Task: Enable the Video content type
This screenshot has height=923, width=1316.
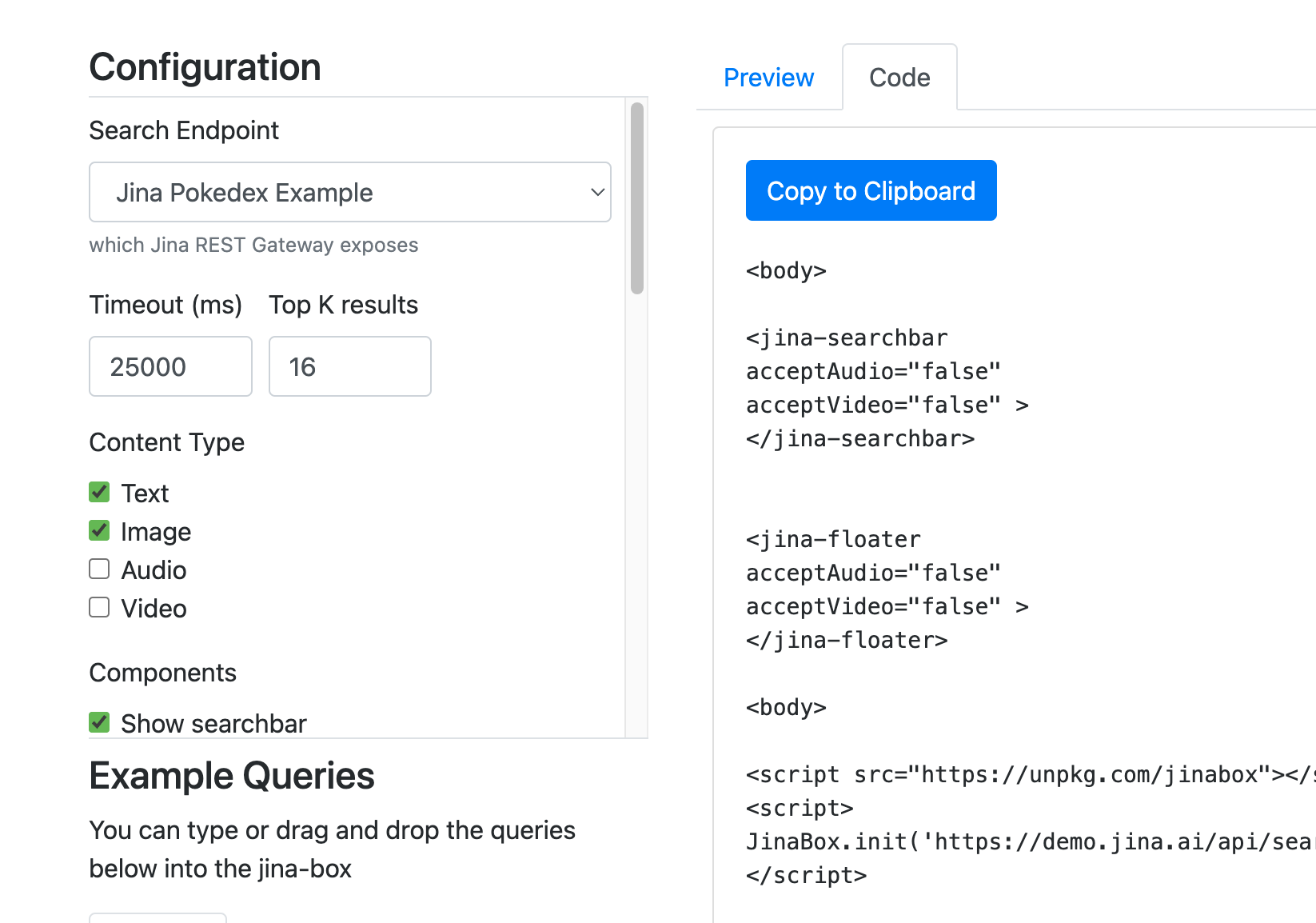Action: coord(98,607)
